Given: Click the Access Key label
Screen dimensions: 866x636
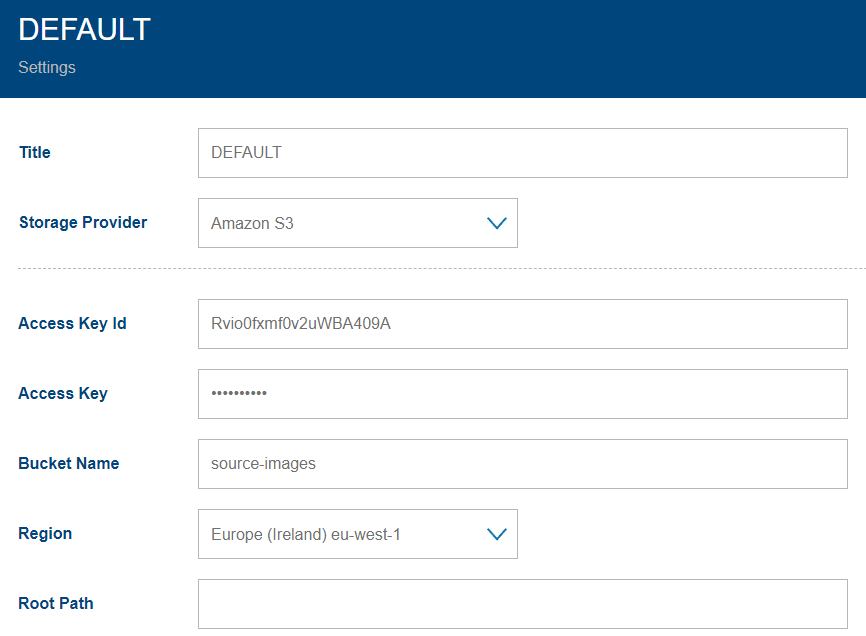Looking at the screenshot, I should tap(62, 393).
